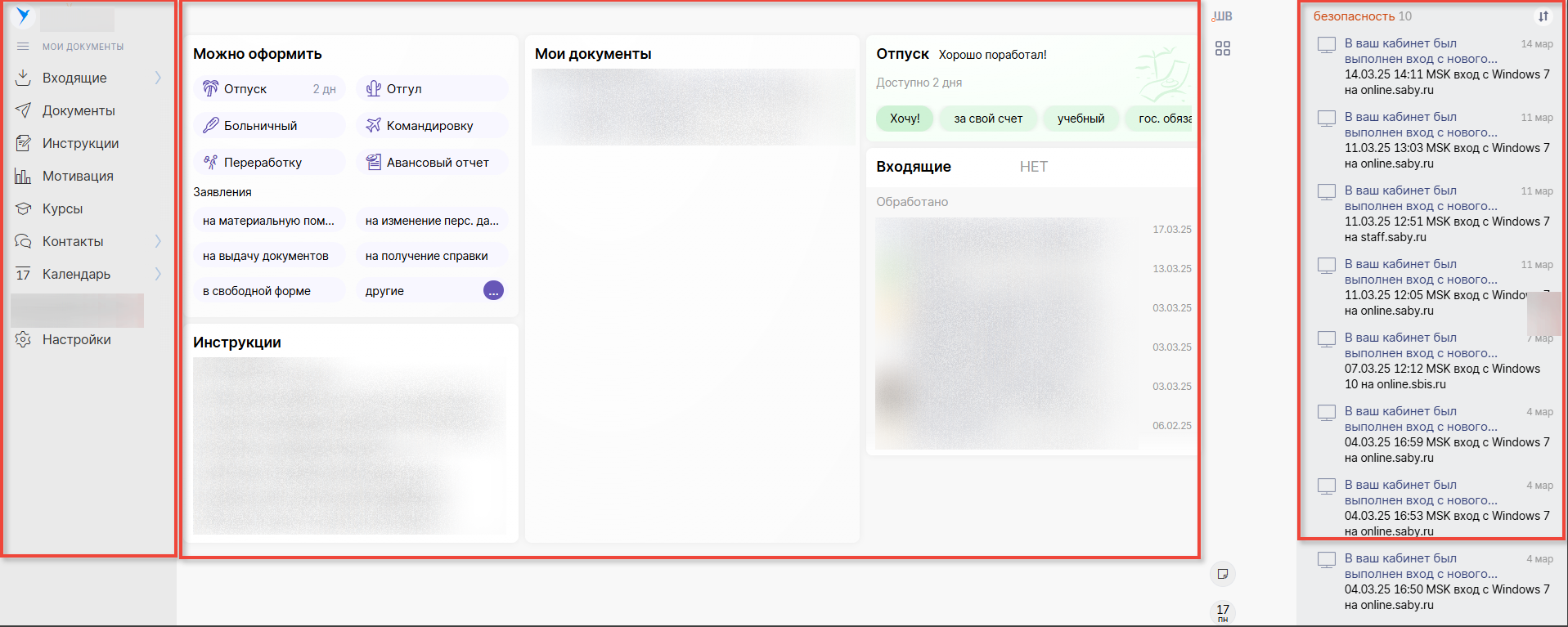1568x627 pixels.
Task: Open the four-squares grid icon
Action: 1222,48
